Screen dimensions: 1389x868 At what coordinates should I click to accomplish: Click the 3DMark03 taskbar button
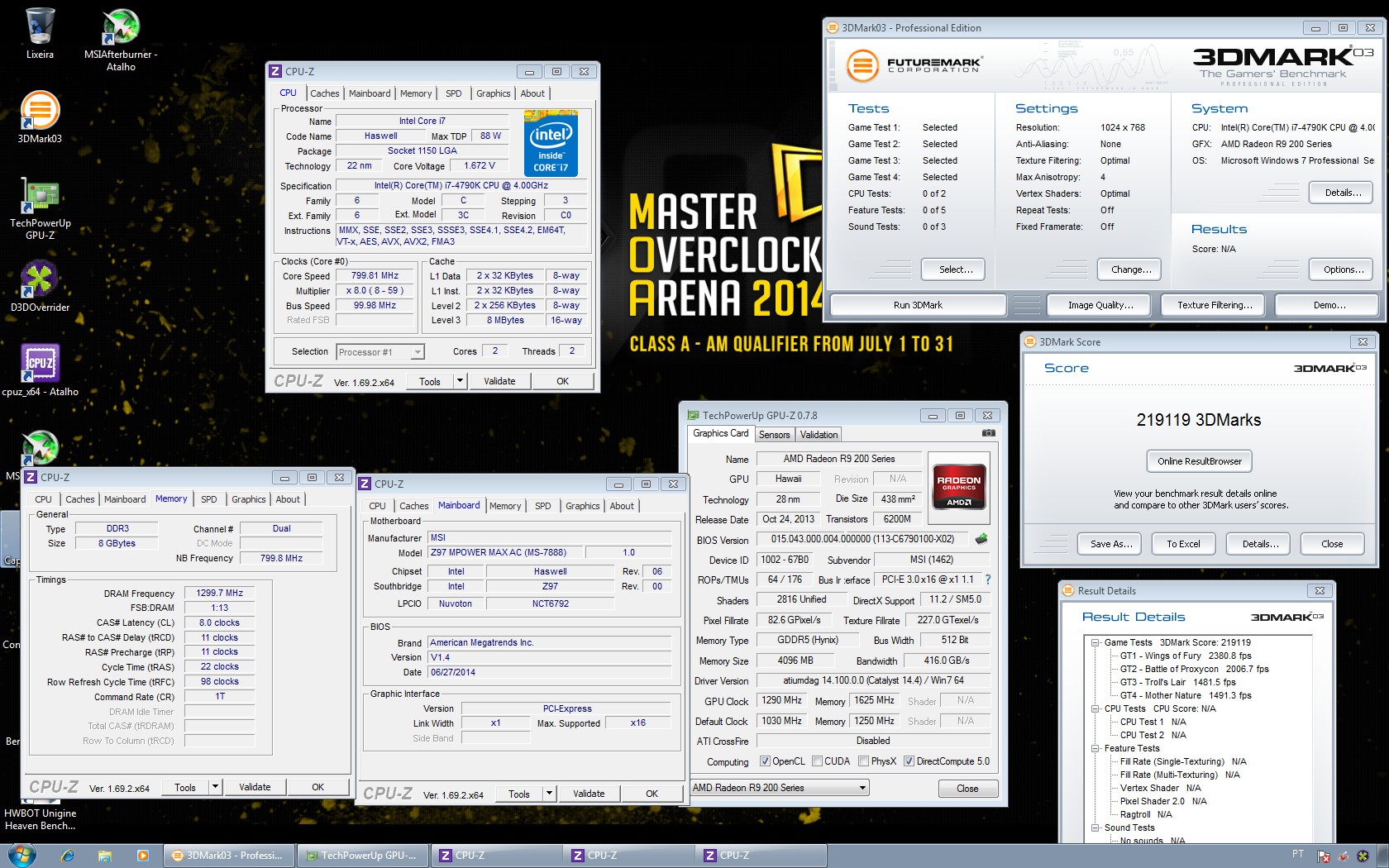pyautogui.click(x=228, y=856)
